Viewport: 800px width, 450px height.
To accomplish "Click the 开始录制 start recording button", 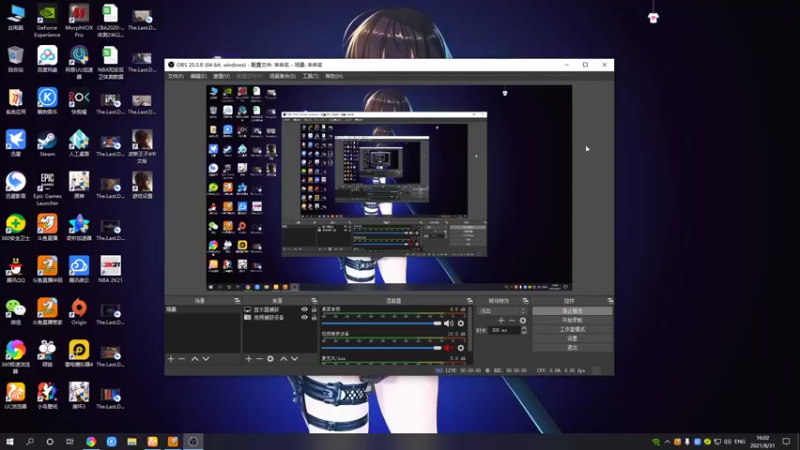I will tap(572, 320).
